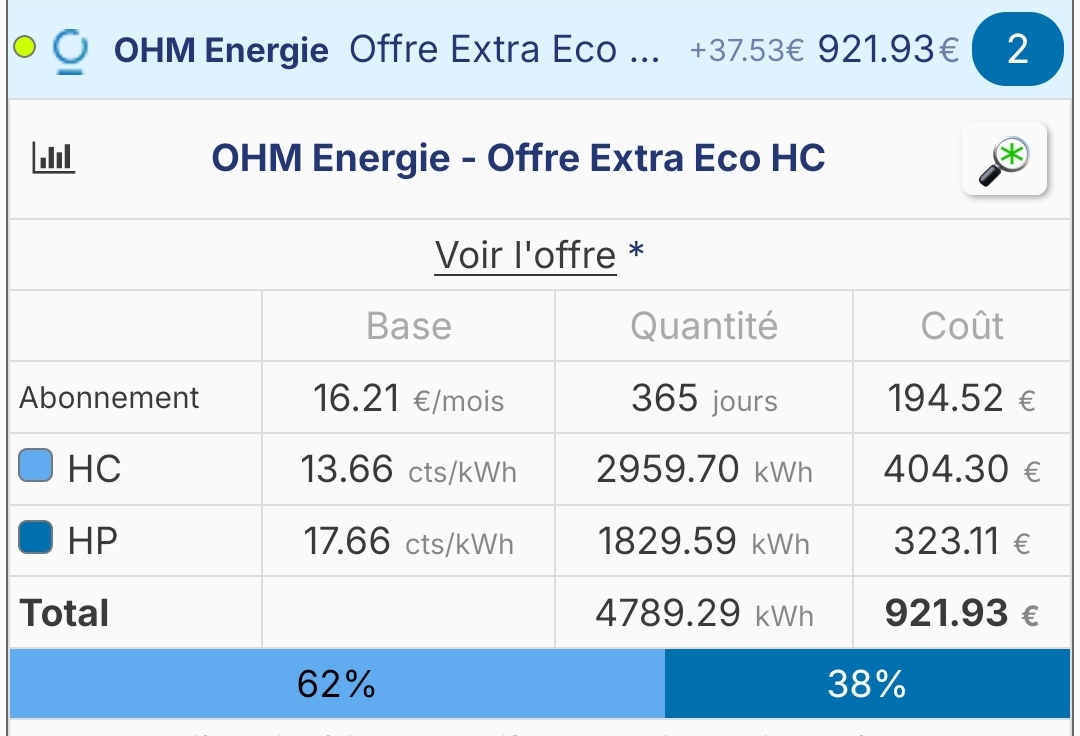Select the Quantité column header
The height and width of the screenshot is (736, 1080).
coord(704,326)
